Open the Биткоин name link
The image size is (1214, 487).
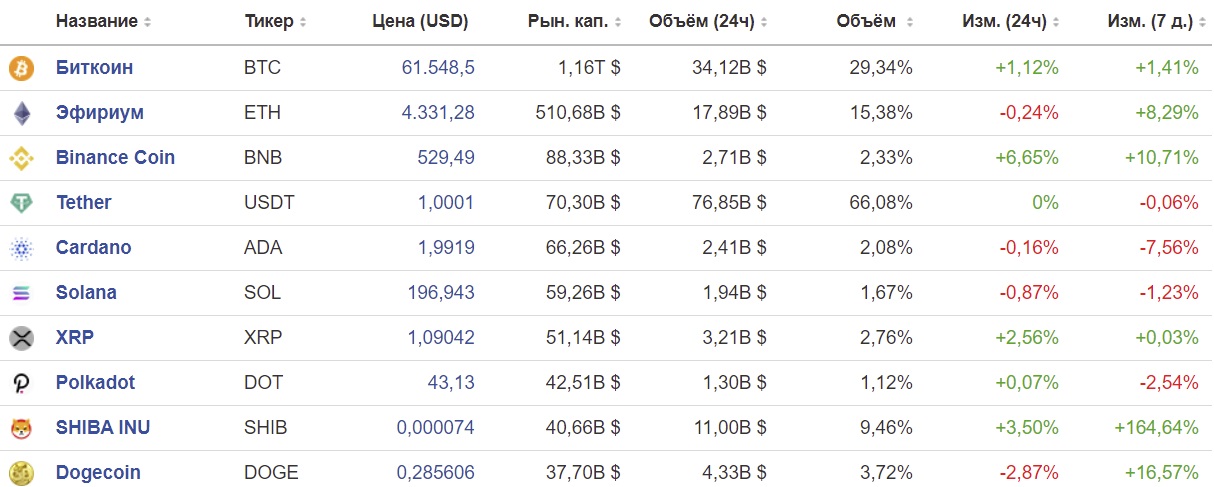(x=94, y=68)
